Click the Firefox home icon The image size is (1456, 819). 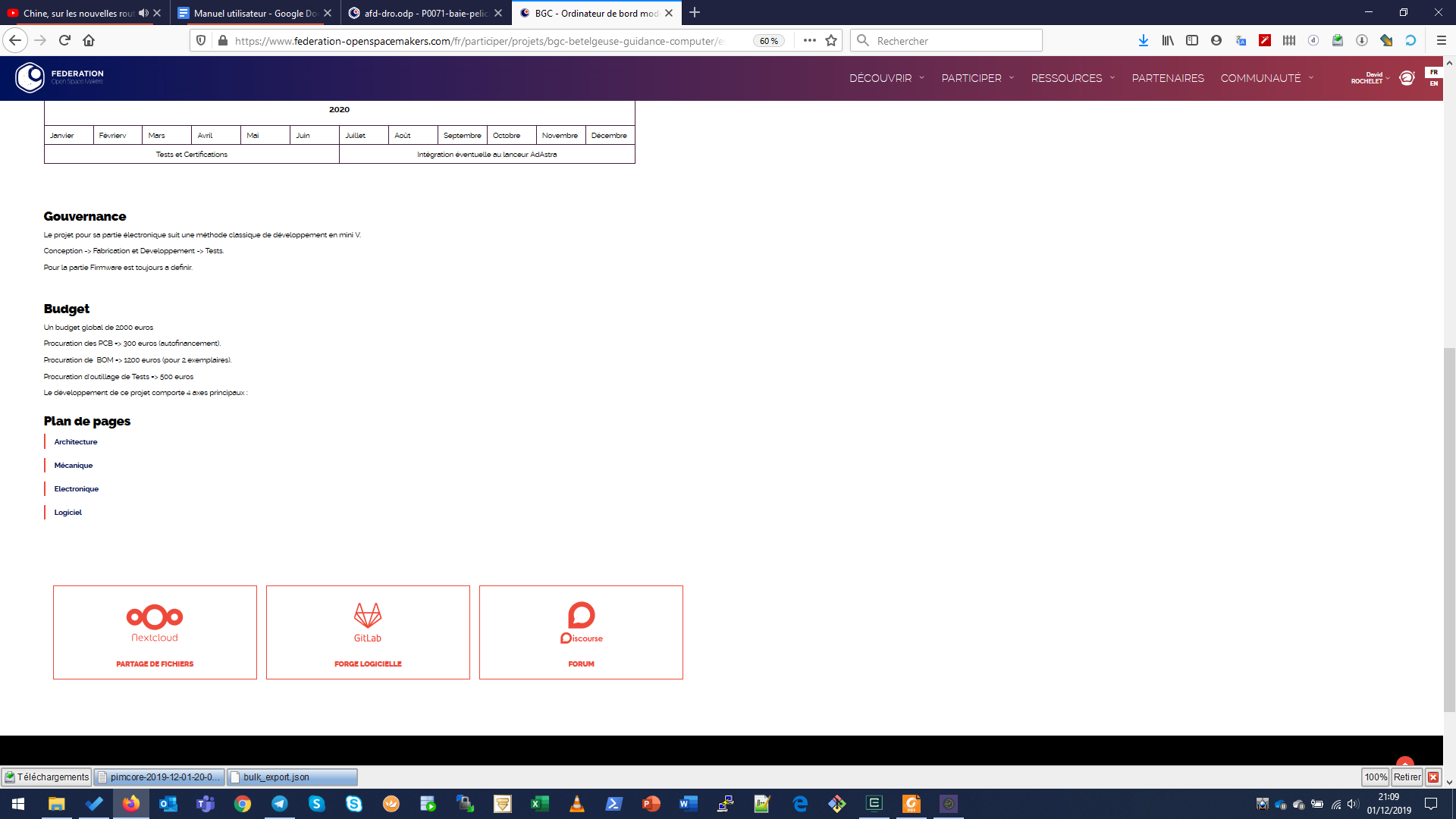[x=89, y=40]
